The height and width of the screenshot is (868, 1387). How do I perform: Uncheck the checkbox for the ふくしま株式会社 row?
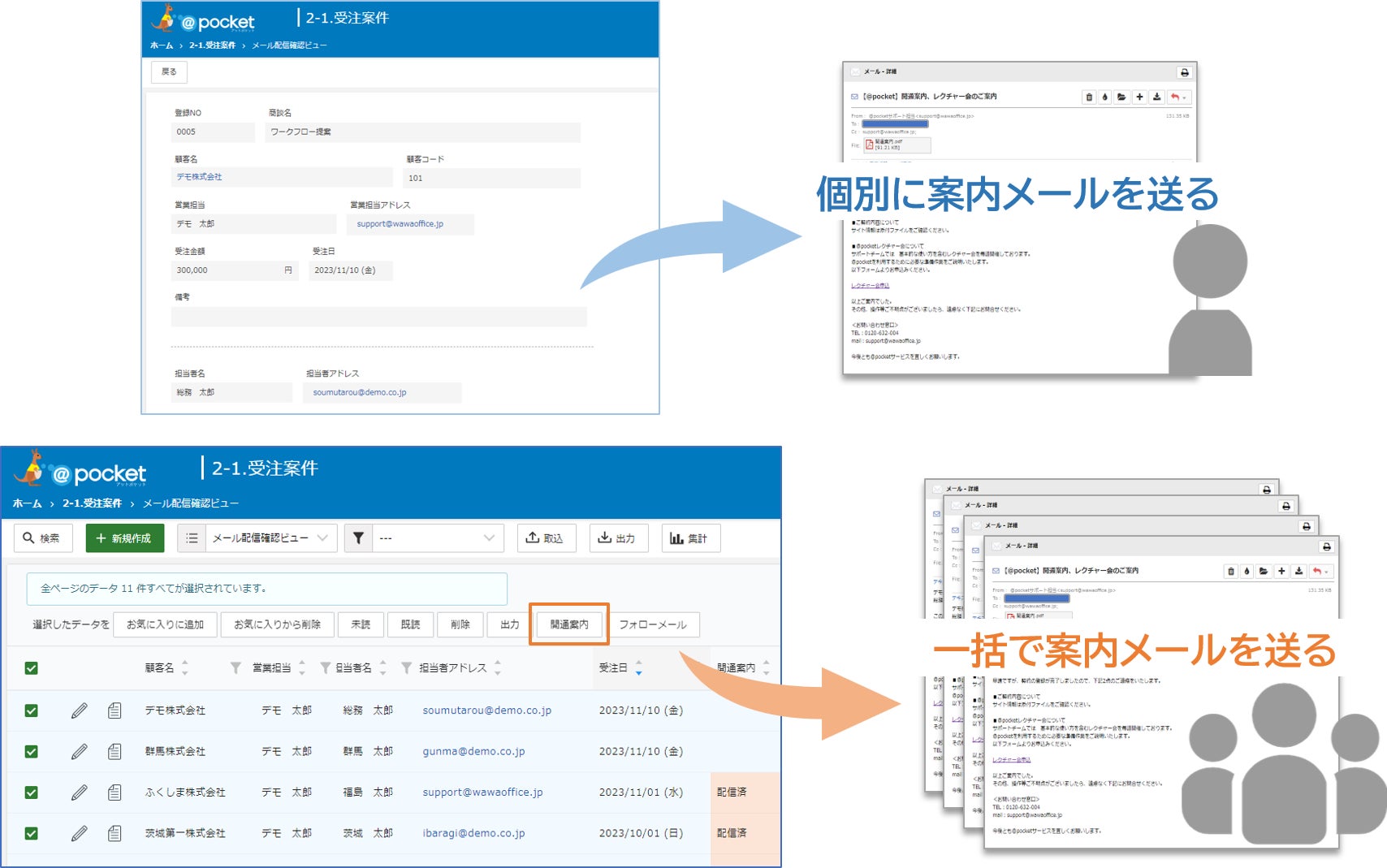(31, 792)
